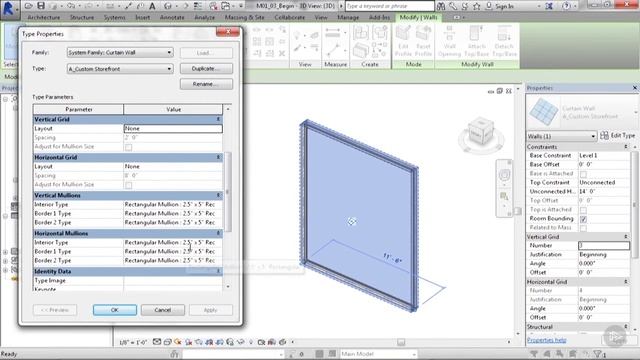Image resolution: width=640 pixels, height=360 pixels.
Task: Collapse the Vertical Grid group in Type Properties
Action: [x=218, y=119]
